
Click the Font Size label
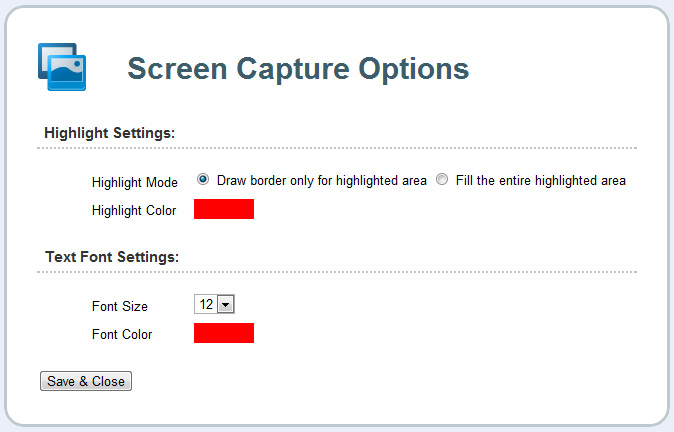point(119,306)
